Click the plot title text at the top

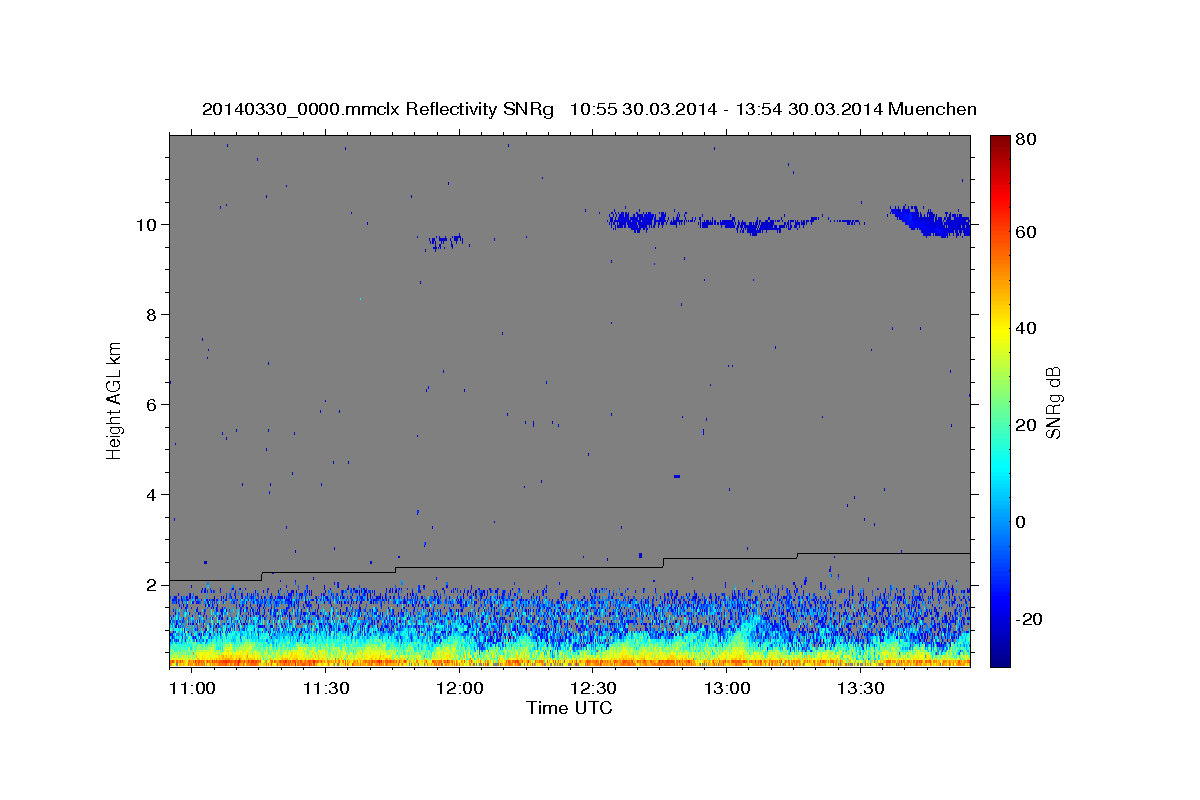point(589,109)
